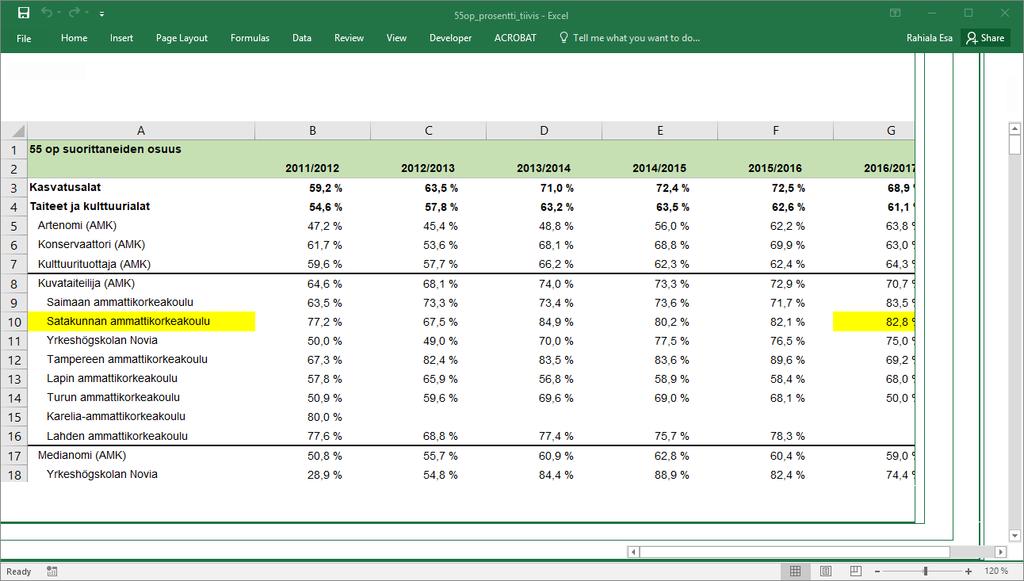This screenshot has height=581, width=1024.
Task: Click the Artenomi (AMK) cell
Action: (x=141, y=226)
